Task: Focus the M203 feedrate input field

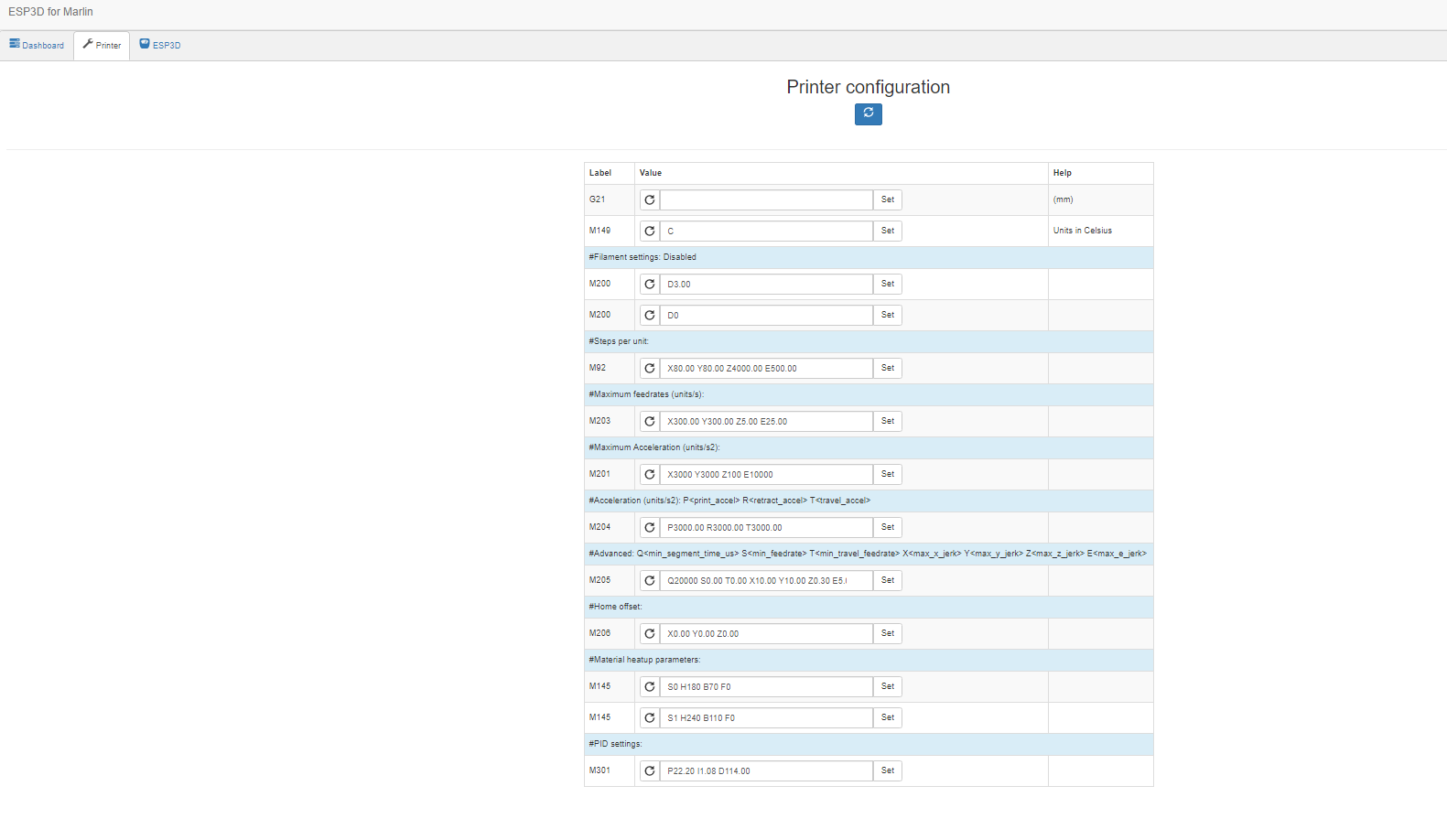Action: (766, 421)
